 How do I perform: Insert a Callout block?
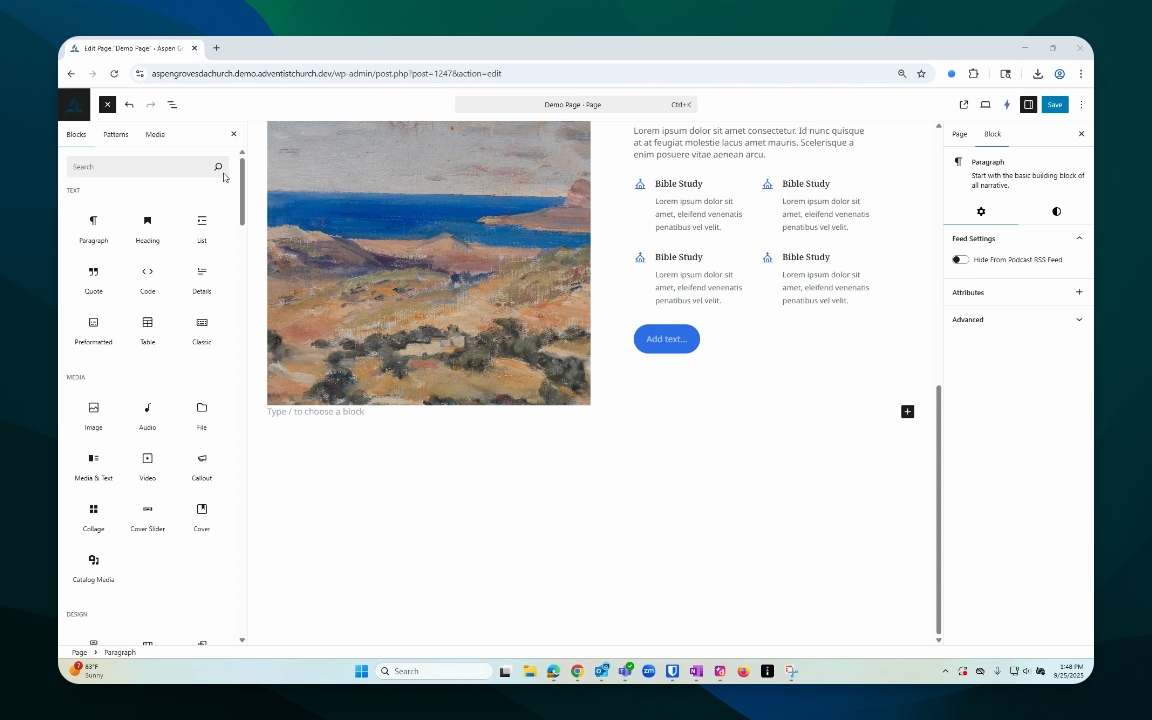201,466
